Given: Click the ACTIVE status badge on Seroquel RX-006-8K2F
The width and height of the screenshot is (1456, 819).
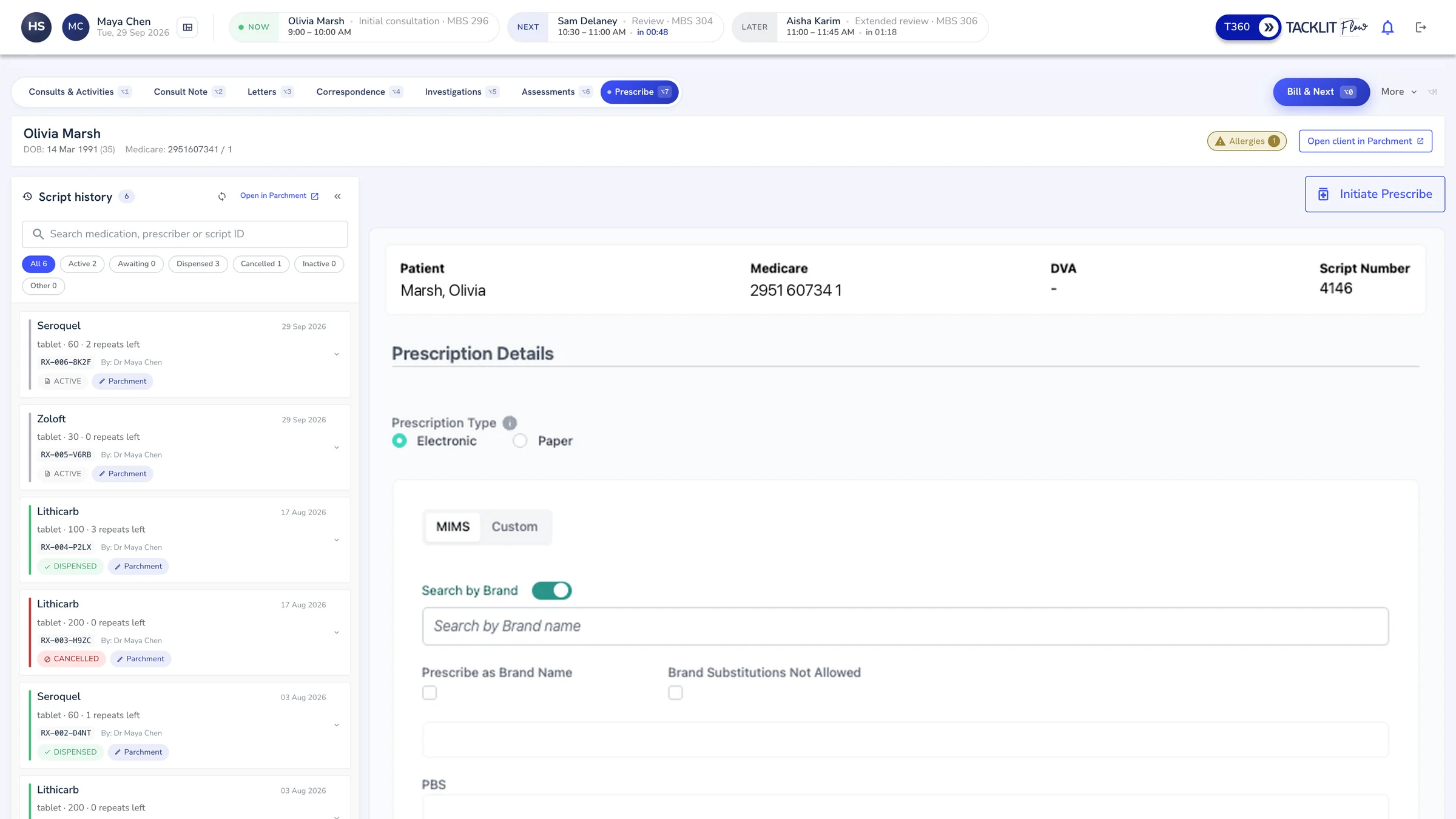Looking at the screenshot, I should (62, 381).
